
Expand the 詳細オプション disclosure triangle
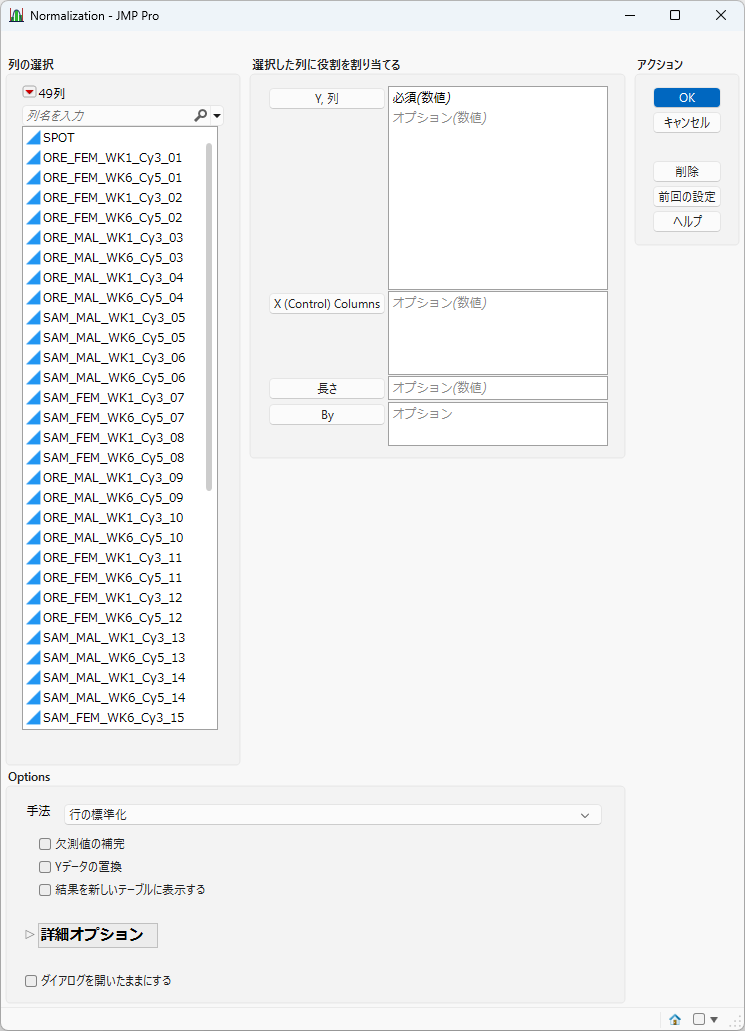[x=30, y=934]
